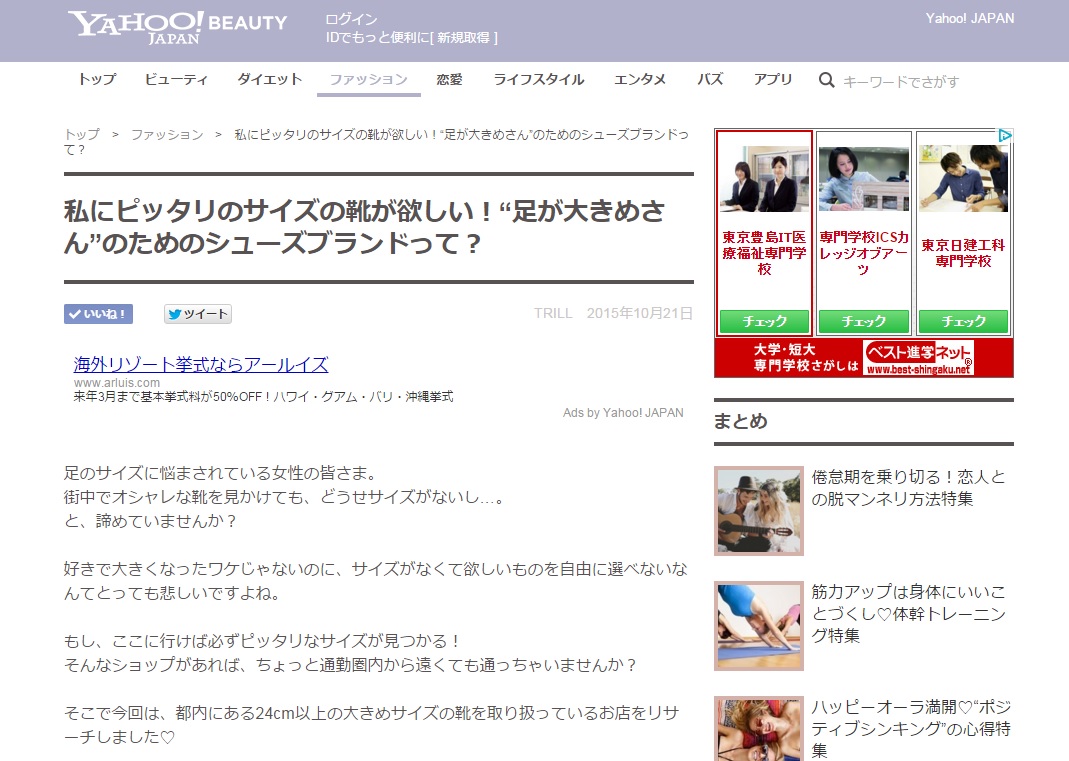This screenshot has width=1069, height=761.
Task: Open the 海外リゾート挙式ならアールイズ ad link
Action: [x=201, y=364]
